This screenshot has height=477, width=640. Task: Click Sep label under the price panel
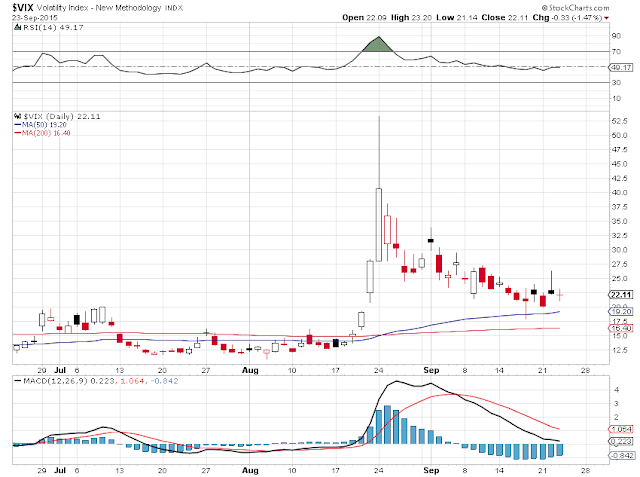[431, 370]
